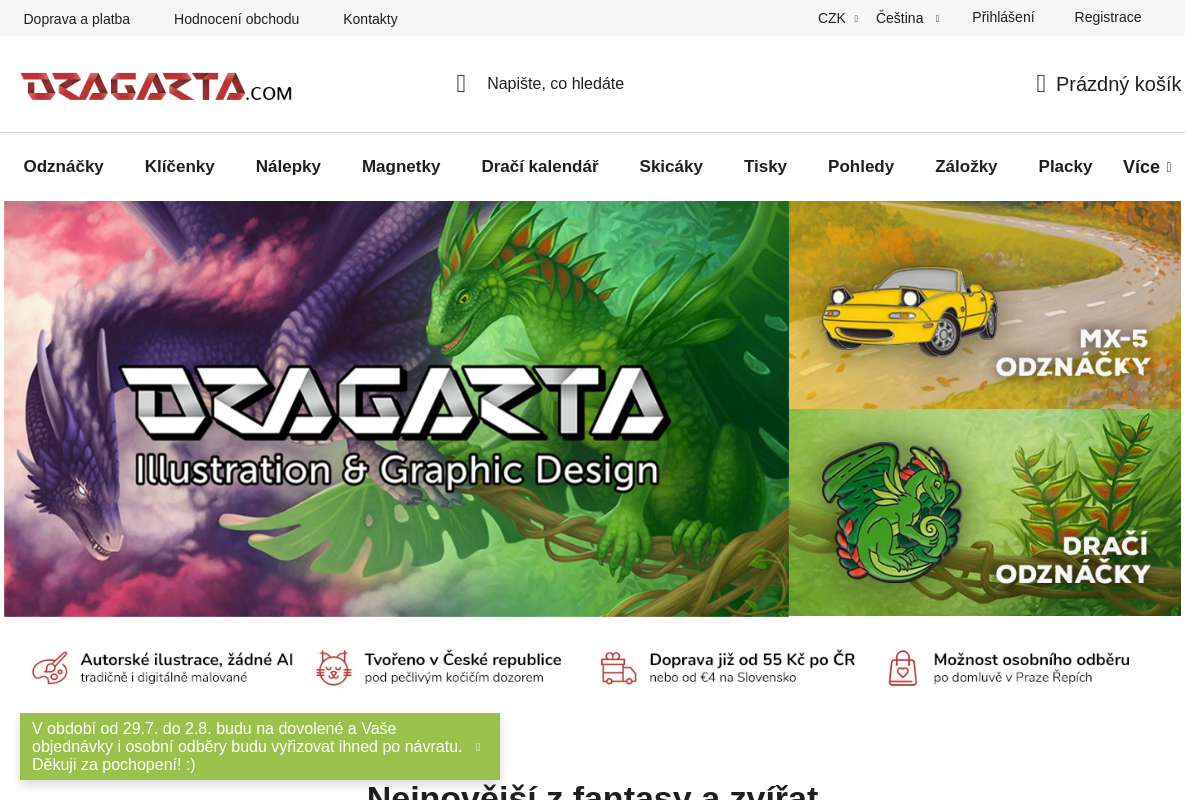Click the shopping bag personal pickup icon
This screenshot has height=800, width=1200.
click(x=903, y=668)
